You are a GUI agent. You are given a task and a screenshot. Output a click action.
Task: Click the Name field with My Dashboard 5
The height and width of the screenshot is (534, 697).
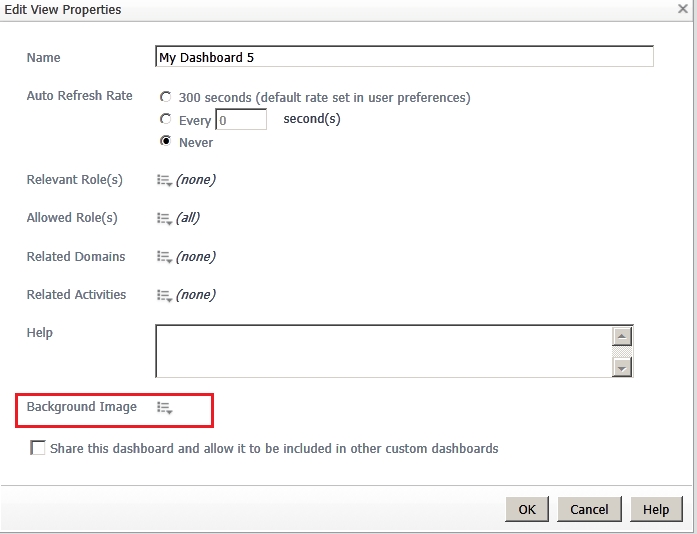(x=404, y=56)
